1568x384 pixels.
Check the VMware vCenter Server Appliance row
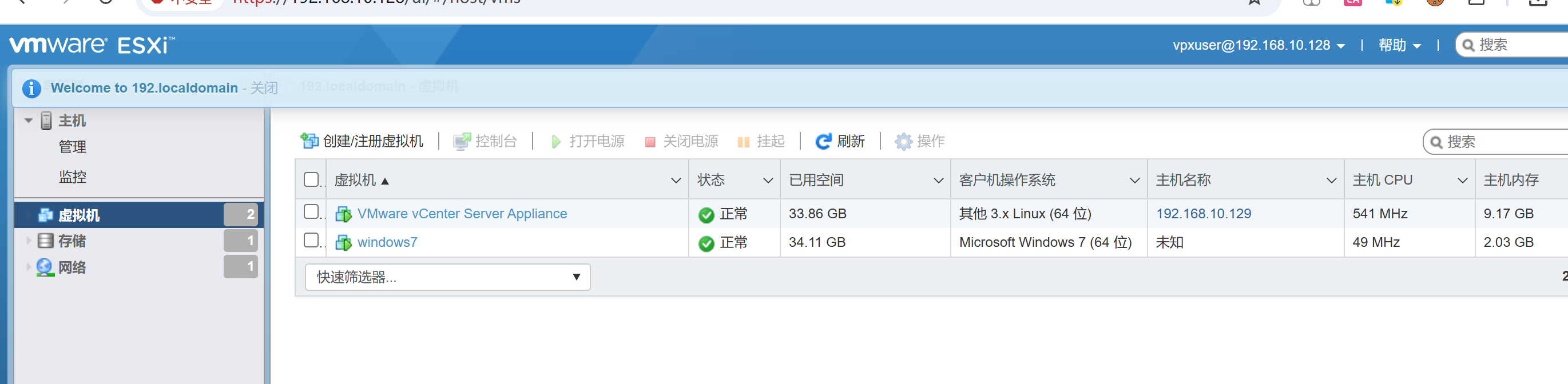[311, 212]
